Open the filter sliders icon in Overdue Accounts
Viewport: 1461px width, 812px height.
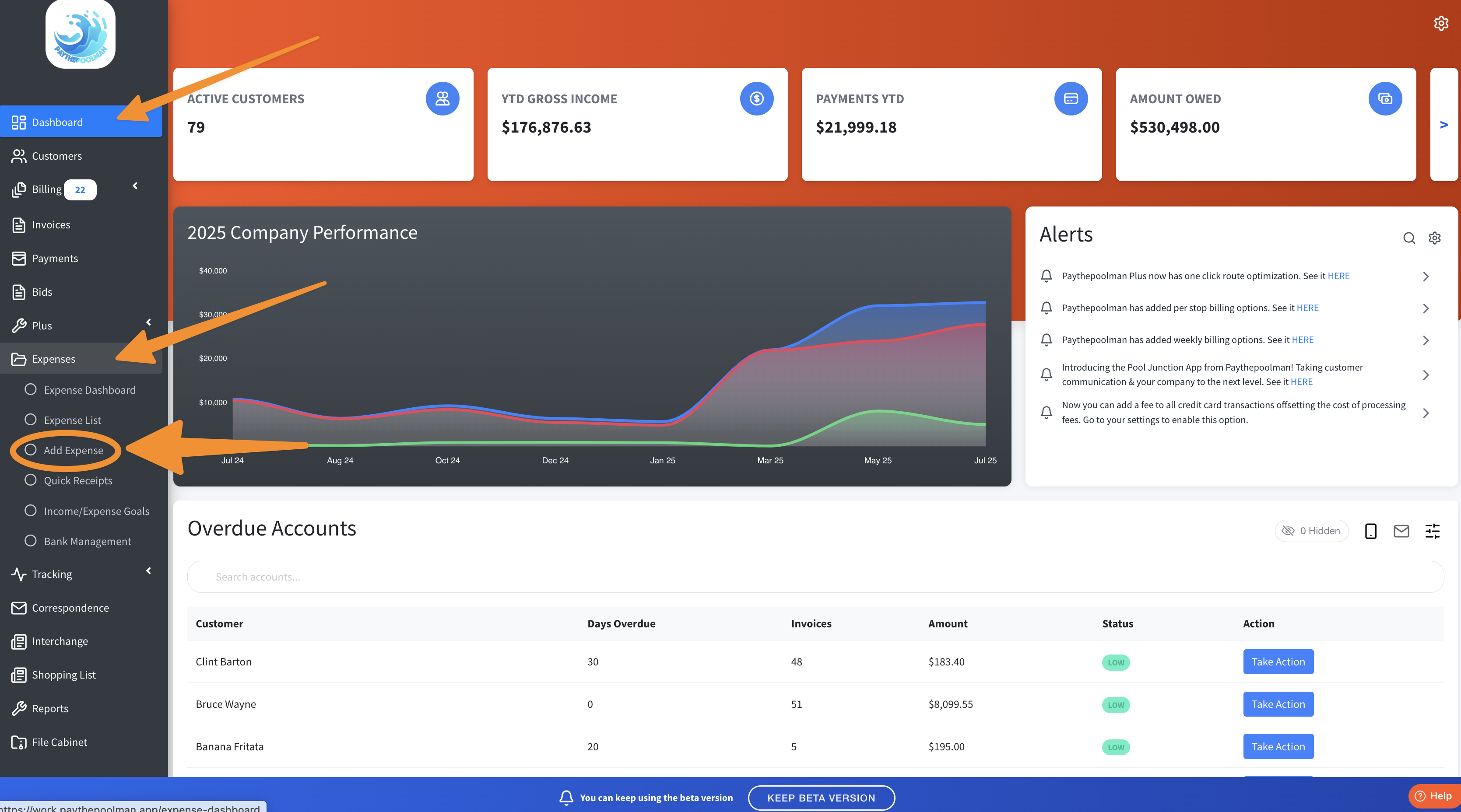[1432, 531]
